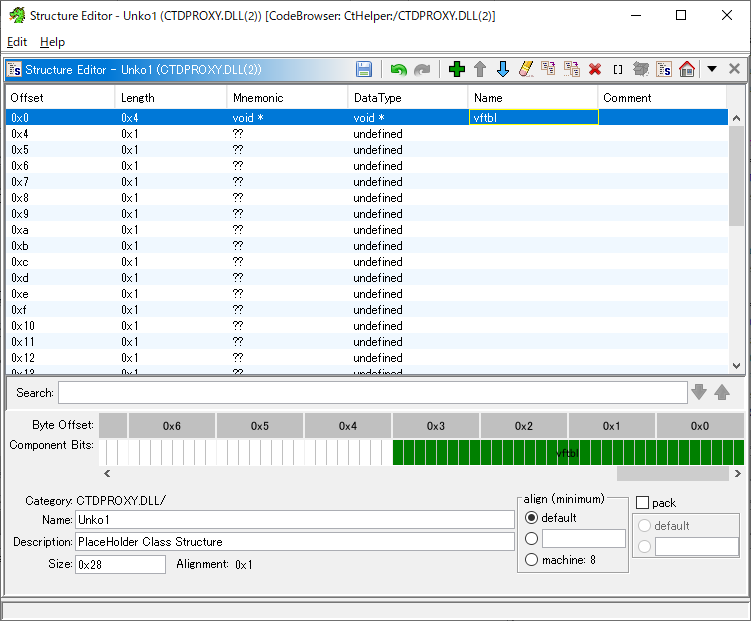The width and height of the screenshot is (751, 621).
Task: Save structure changes with the disk icon
Action: 364,69
